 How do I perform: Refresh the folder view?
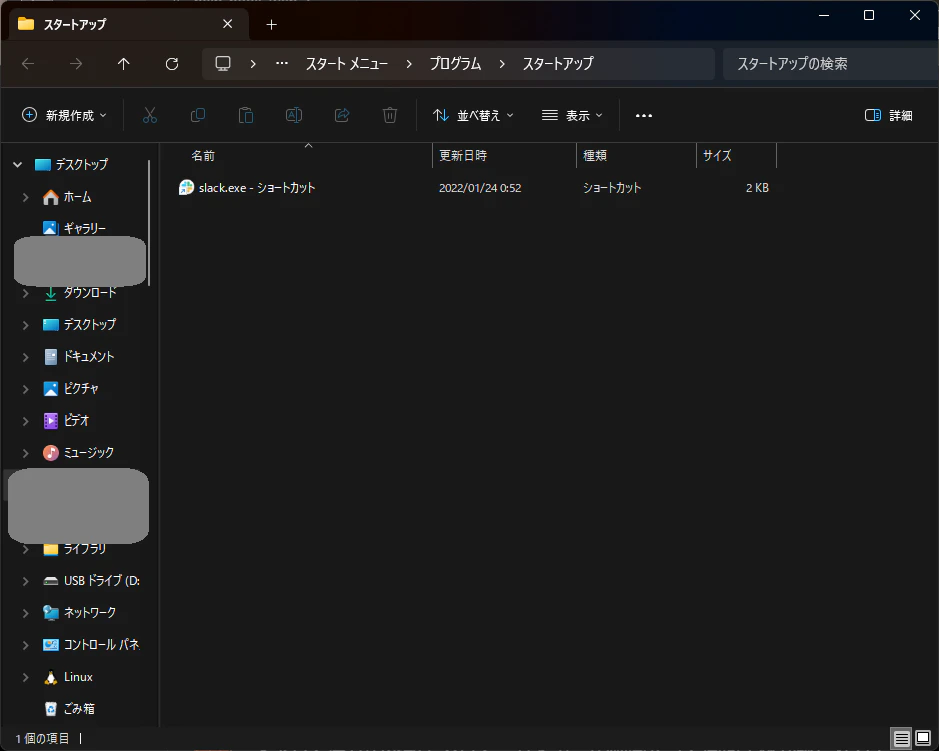point(172,63)
